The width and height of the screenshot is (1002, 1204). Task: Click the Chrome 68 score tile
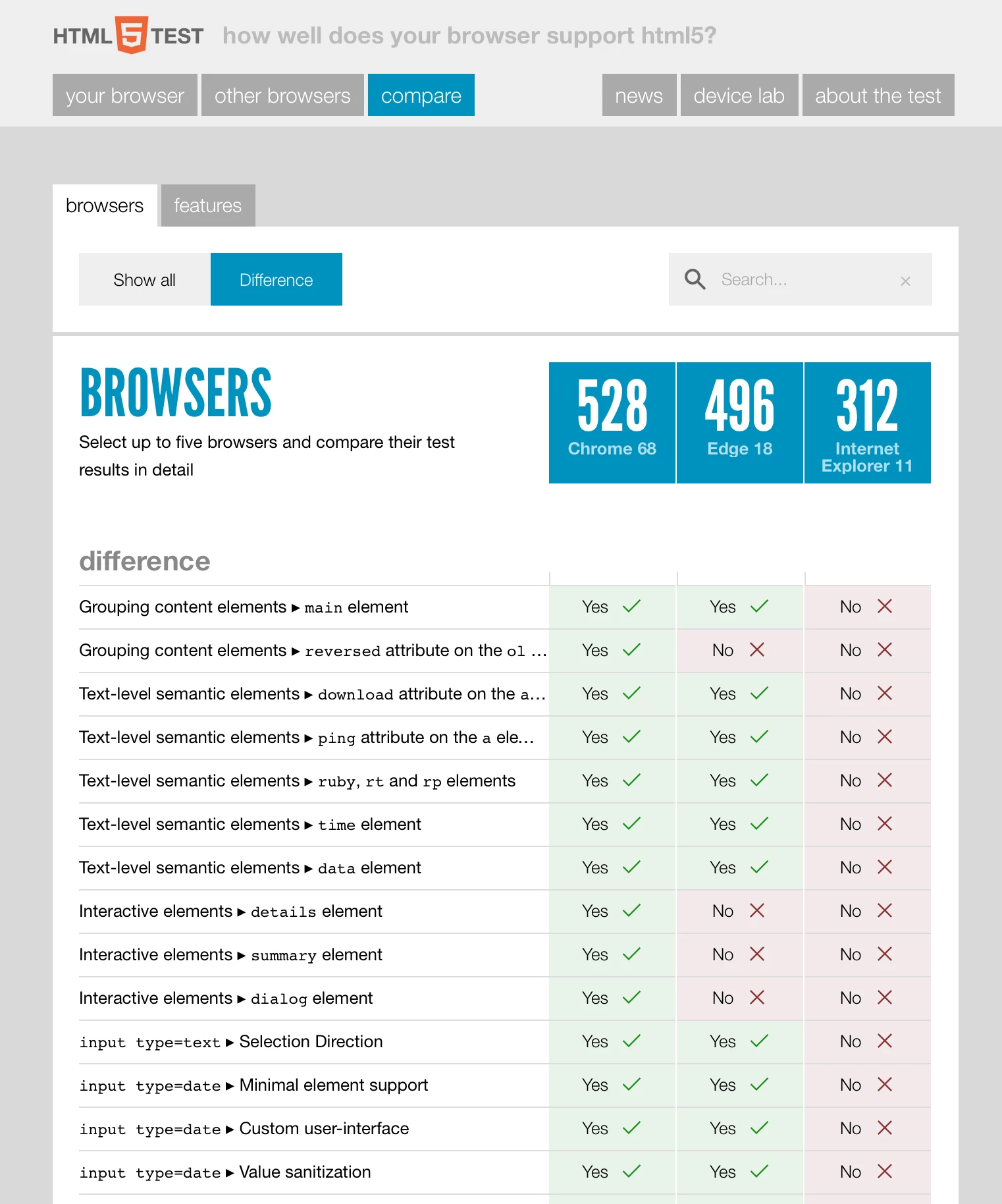(x=612, y=423)
